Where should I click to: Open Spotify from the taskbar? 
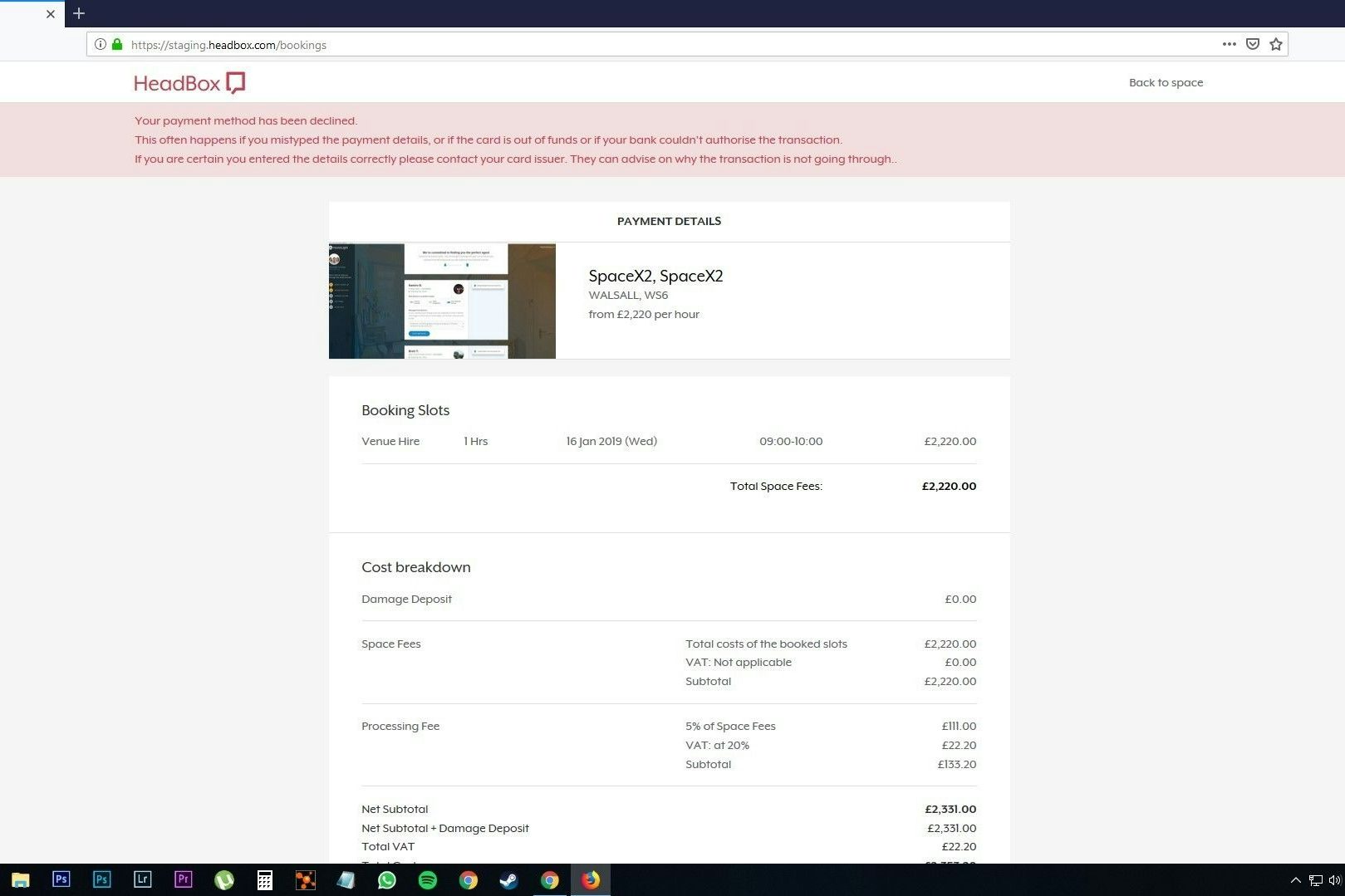tap(428, 879)
